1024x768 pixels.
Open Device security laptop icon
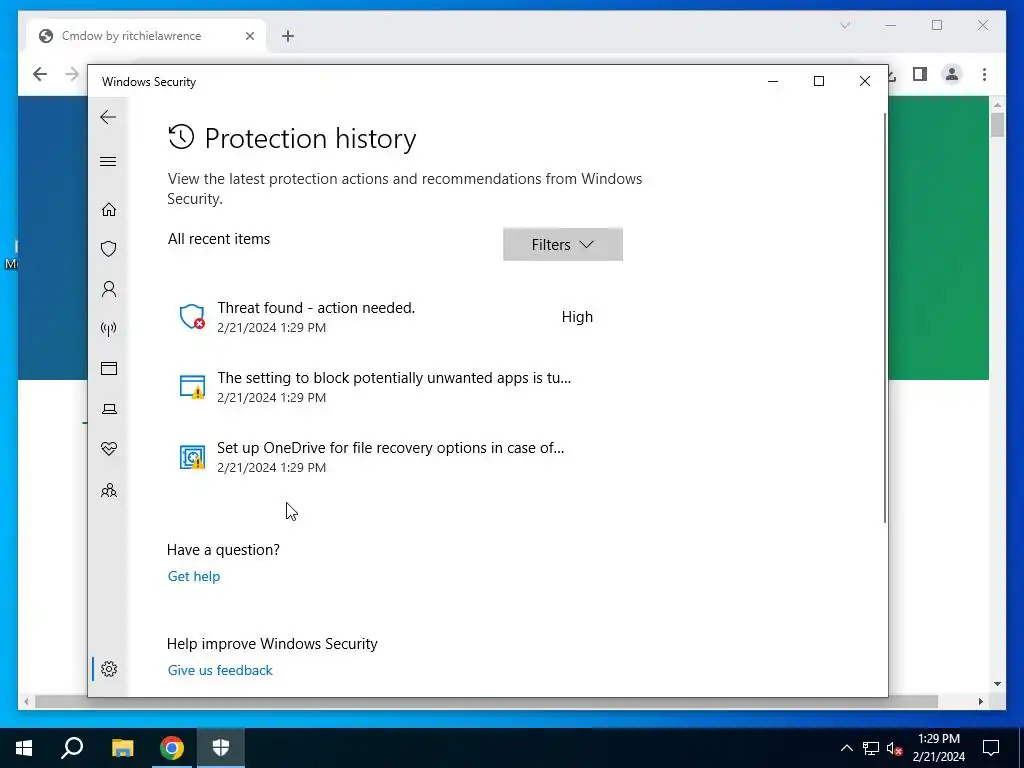(108, 409)
